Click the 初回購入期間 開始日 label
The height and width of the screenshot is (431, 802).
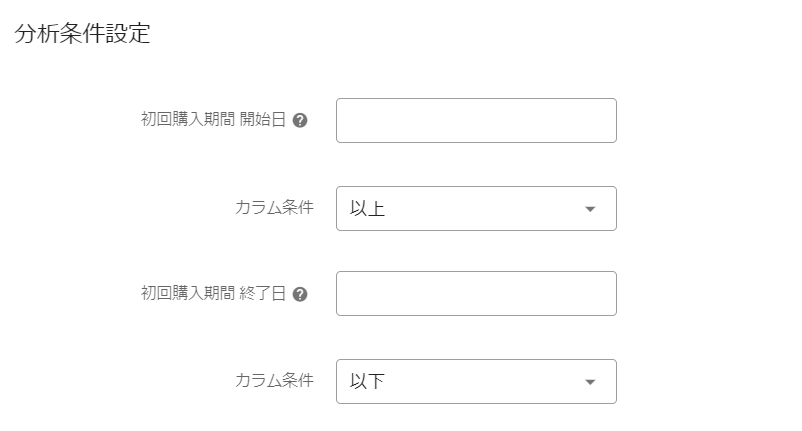pyautogui.click(x=213, y=120)
